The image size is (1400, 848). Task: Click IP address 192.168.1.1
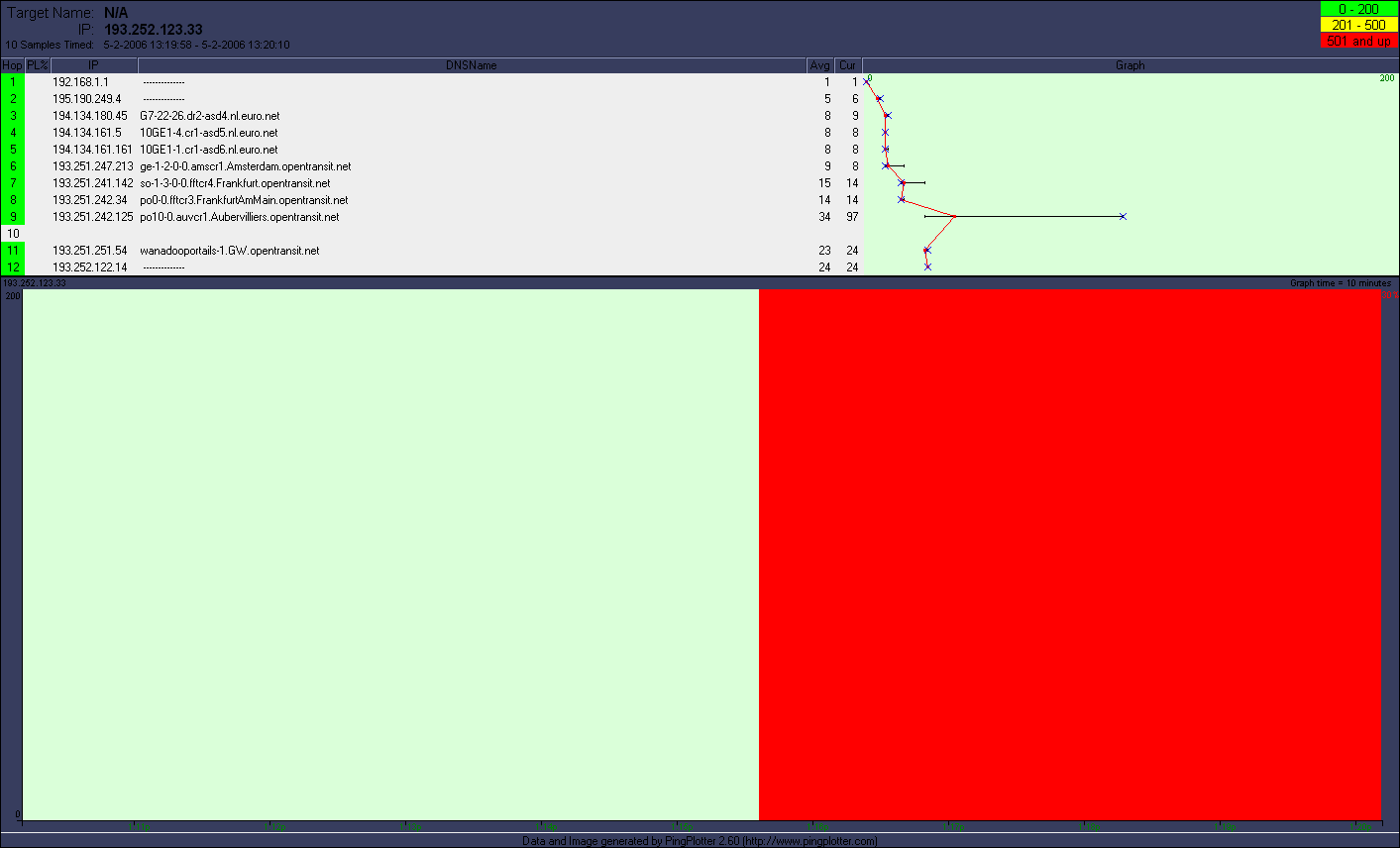click(80, 82)
